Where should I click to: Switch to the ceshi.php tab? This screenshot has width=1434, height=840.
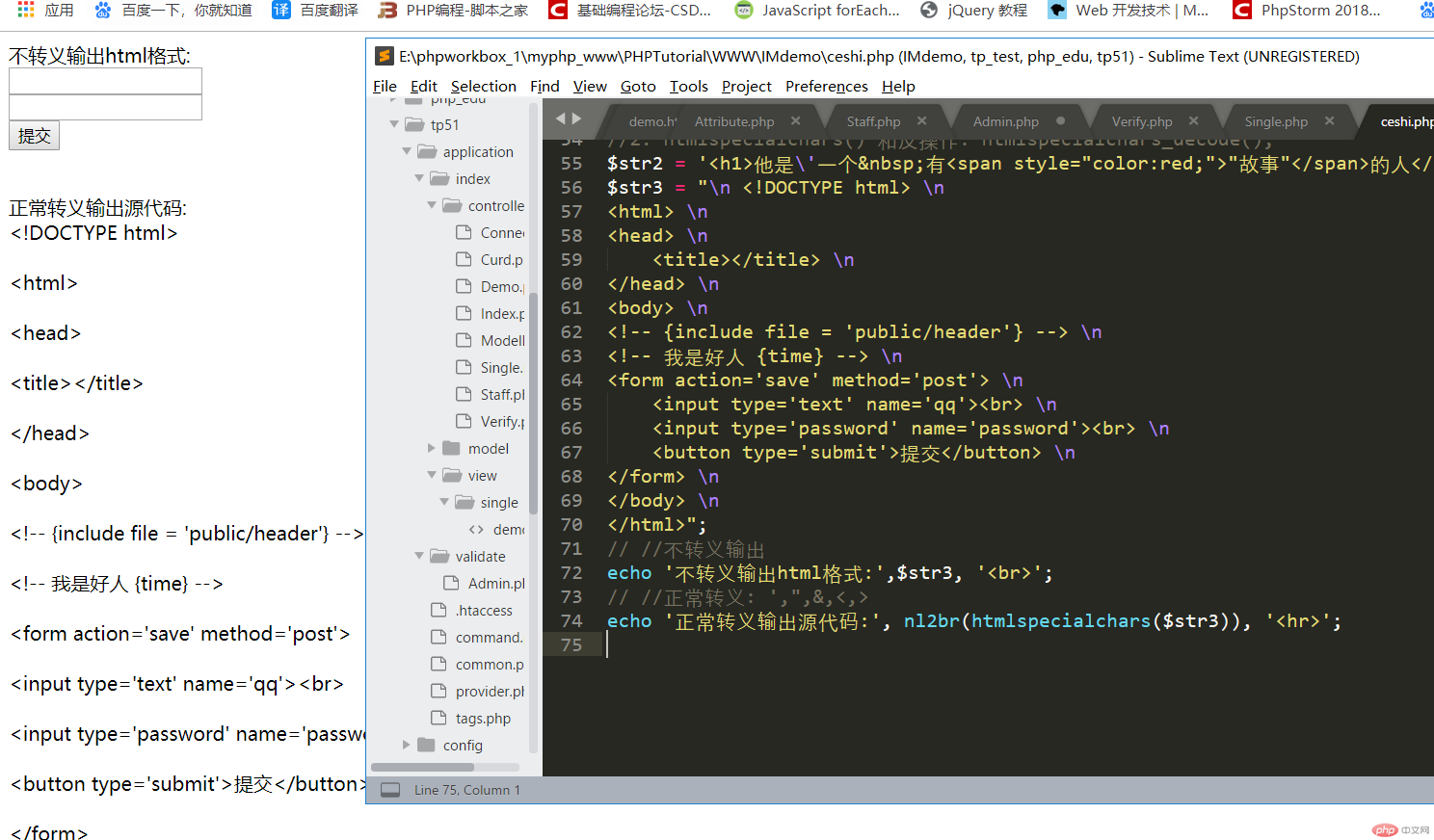[1406, 121]
